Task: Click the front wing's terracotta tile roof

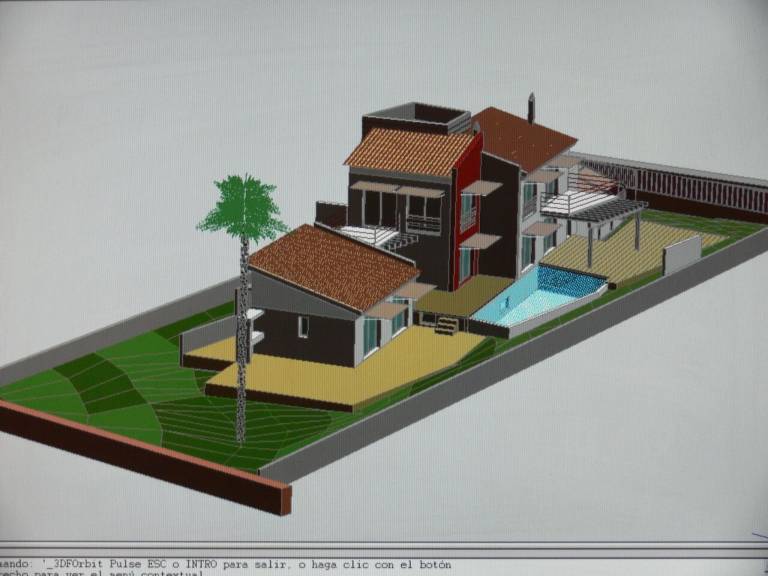Action: click(x=330, y=264)
